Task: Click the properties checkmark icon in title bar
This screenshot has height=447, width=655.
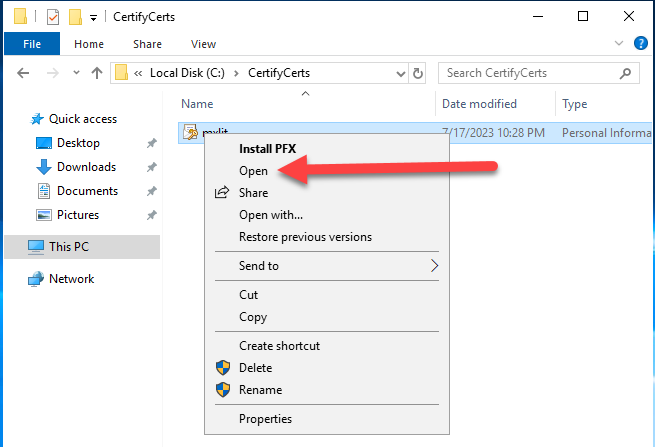Action: tap(53, 17)
